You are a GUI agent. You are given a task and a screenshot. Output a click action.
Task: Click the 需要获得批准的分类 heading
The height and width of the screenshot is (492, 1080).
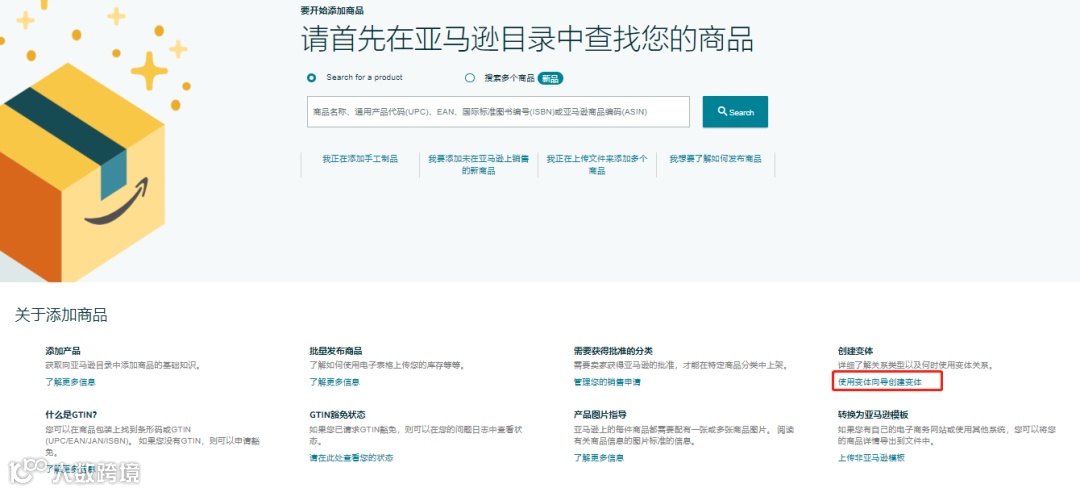tap(613, 351)
